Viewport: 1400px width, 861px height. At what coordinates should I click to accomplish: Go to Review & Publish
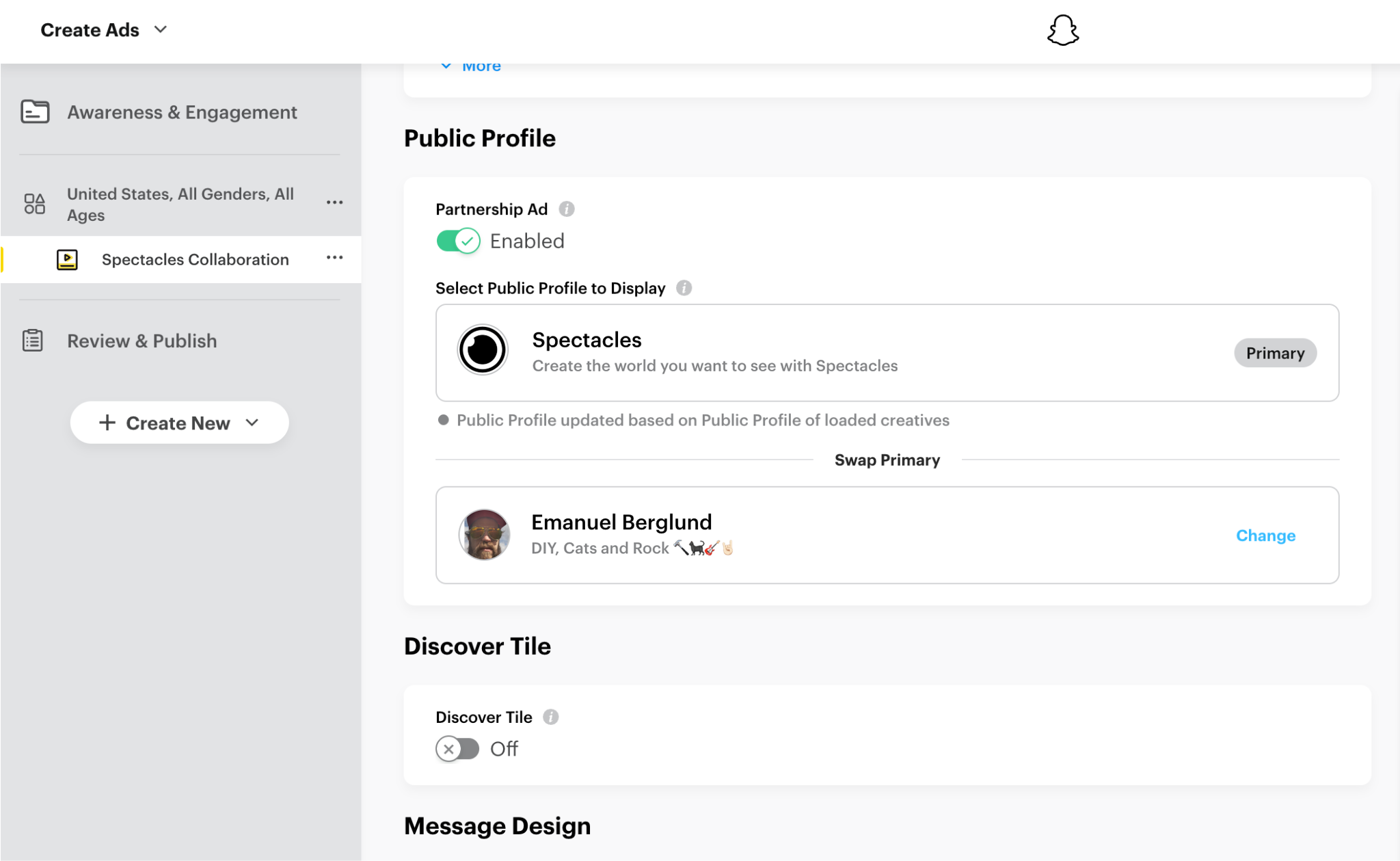pos(142,341)
